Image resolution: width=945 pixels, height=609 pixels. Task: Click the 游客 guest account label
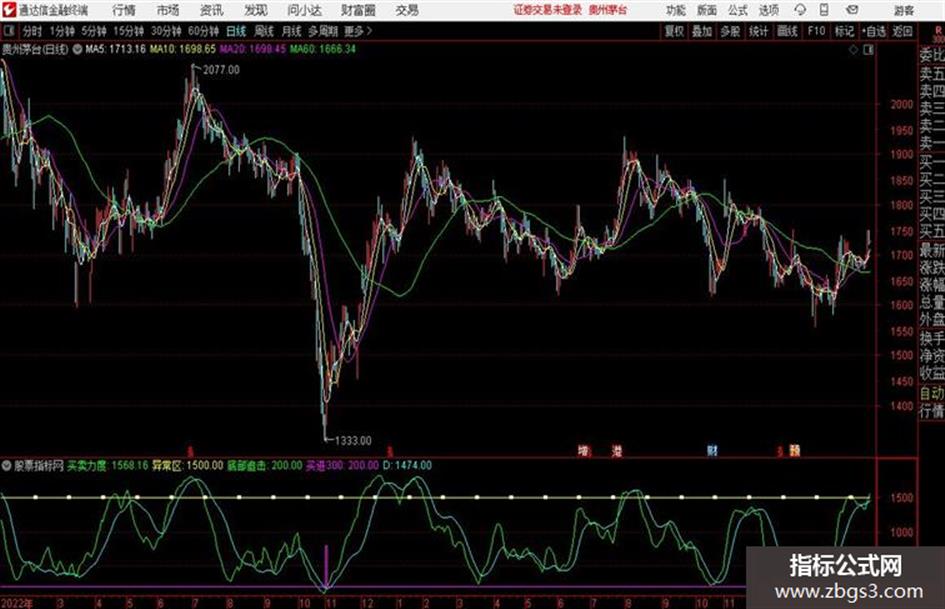903,10
